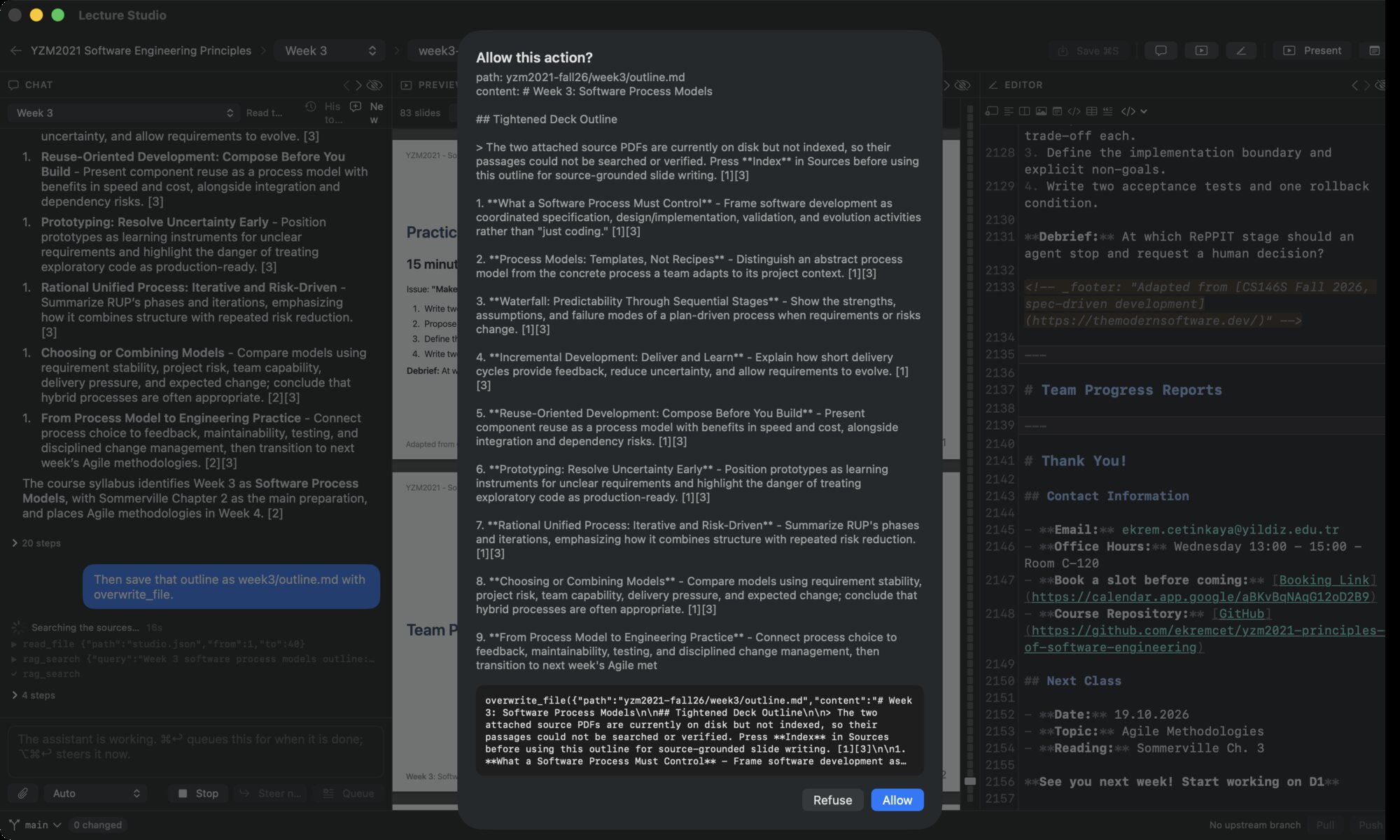Image resolution: width=1400 pixels, height=840 pixels.
Task: Open the main git branch dropdown
Action: pos(43,825)
